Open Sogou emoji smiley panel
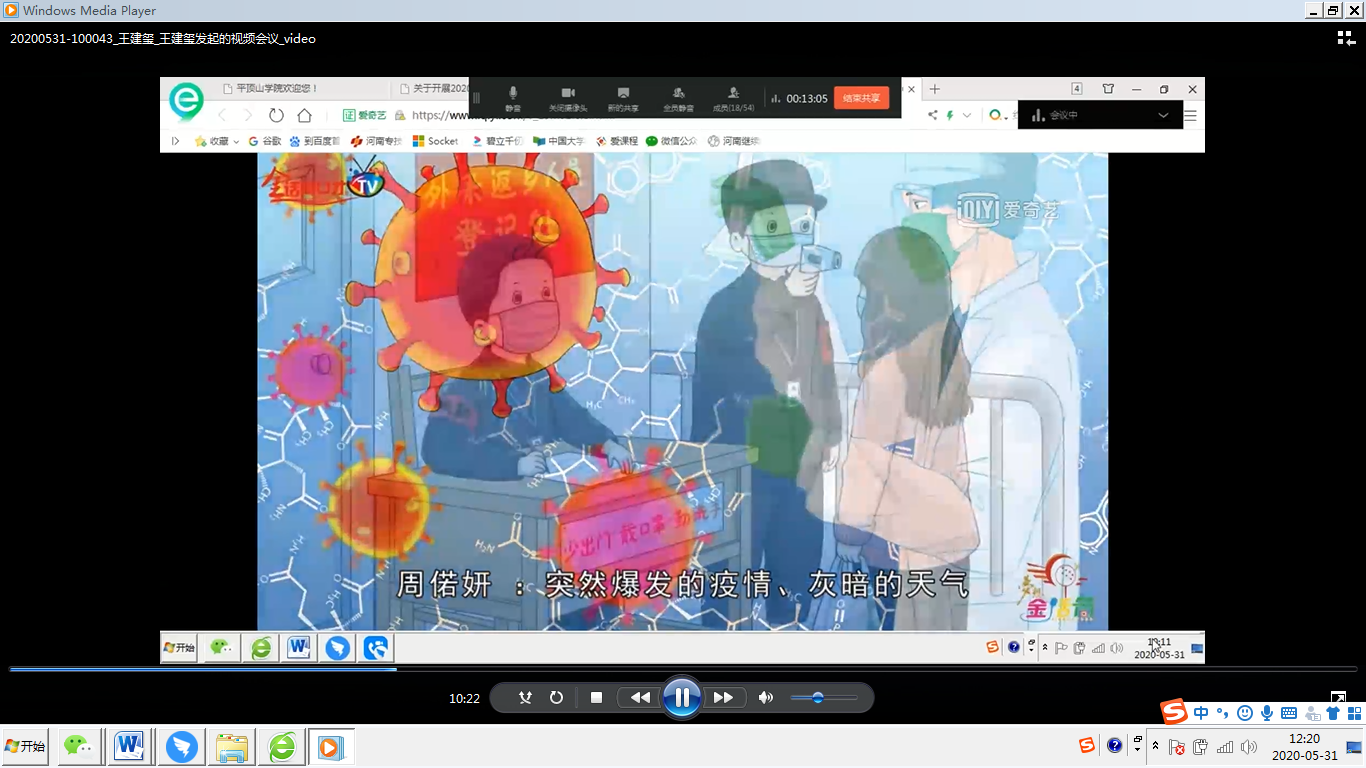1366x768 pixels. [1245, 713]
